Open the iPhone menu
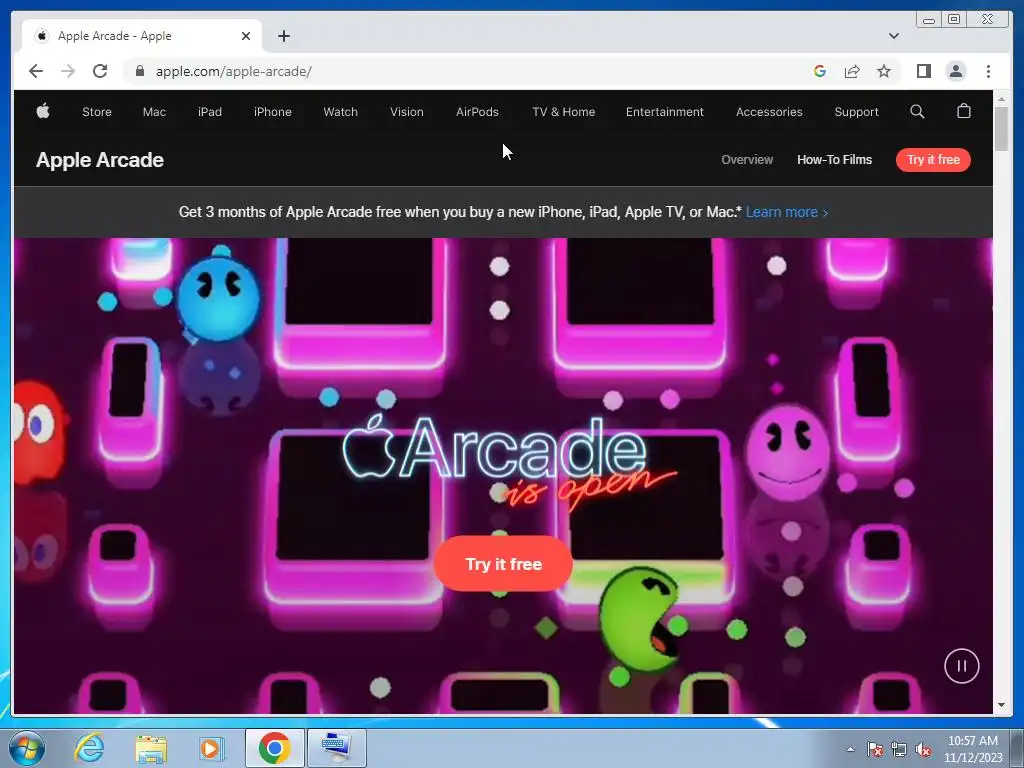The height and width of the screenshot is (768, 1024). [272, 112]
